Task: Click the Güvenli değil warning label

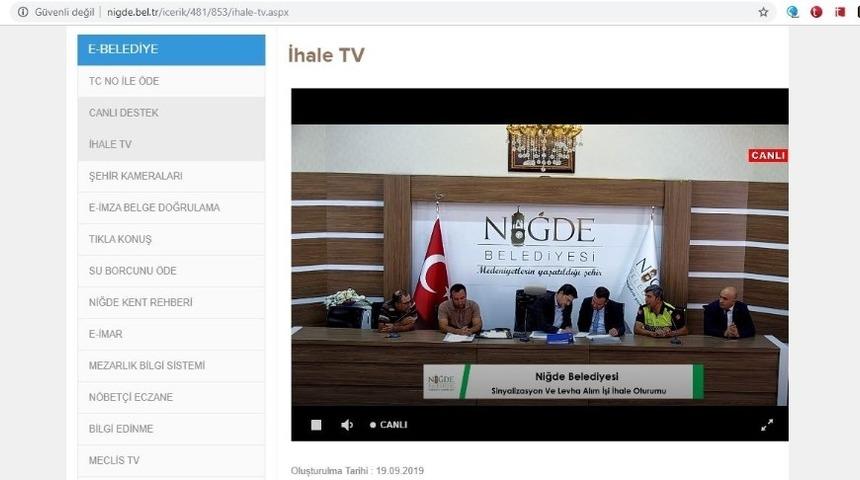Action: 64,12
